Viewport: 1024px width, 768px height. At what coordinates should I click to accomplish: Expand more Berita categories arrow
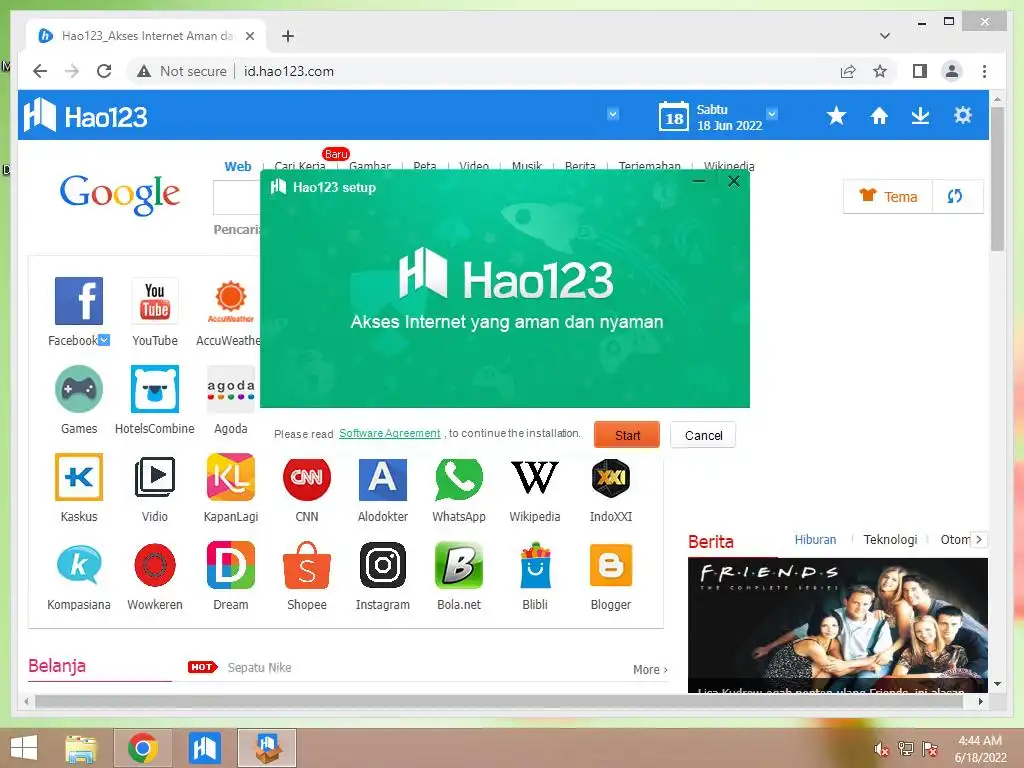978,539
